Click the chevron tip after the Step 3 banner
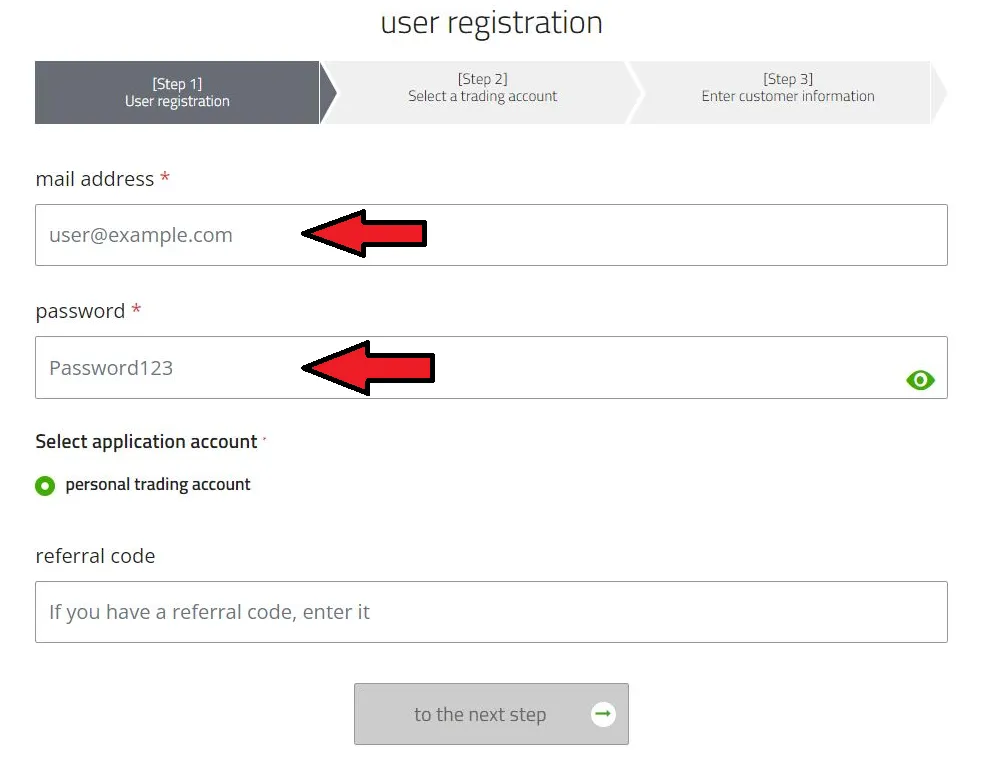Image resolution: width=1008 pixels, height=781 pixels. [x=939, y=93]
